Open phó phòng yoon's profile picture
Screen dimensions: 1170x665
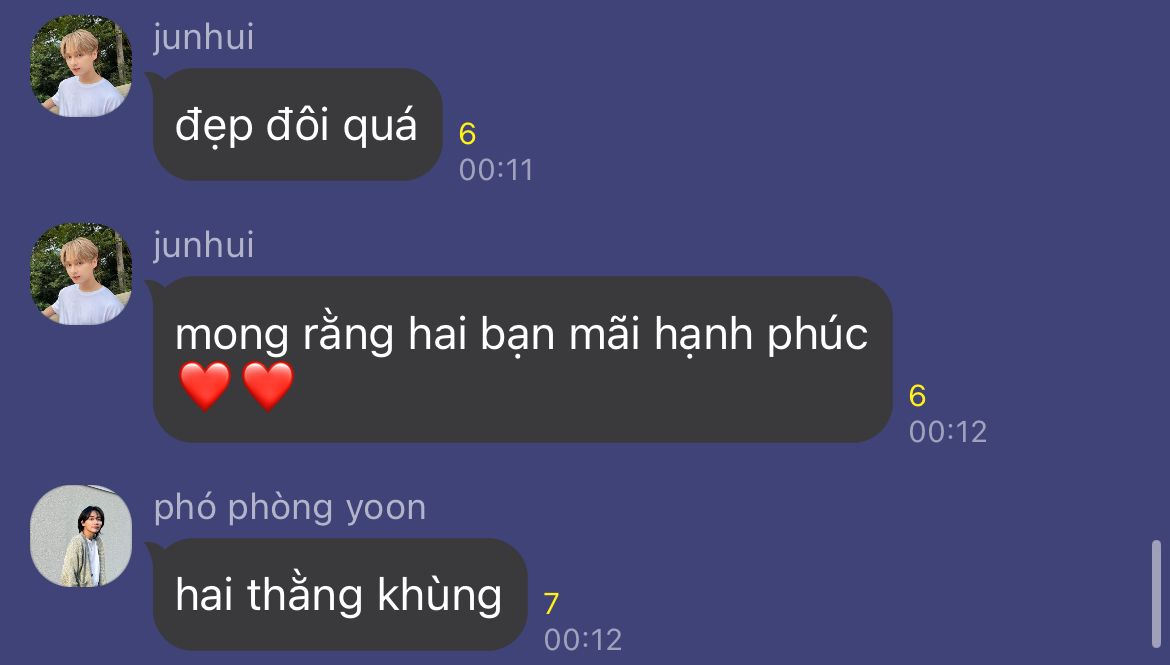point(81,536)
